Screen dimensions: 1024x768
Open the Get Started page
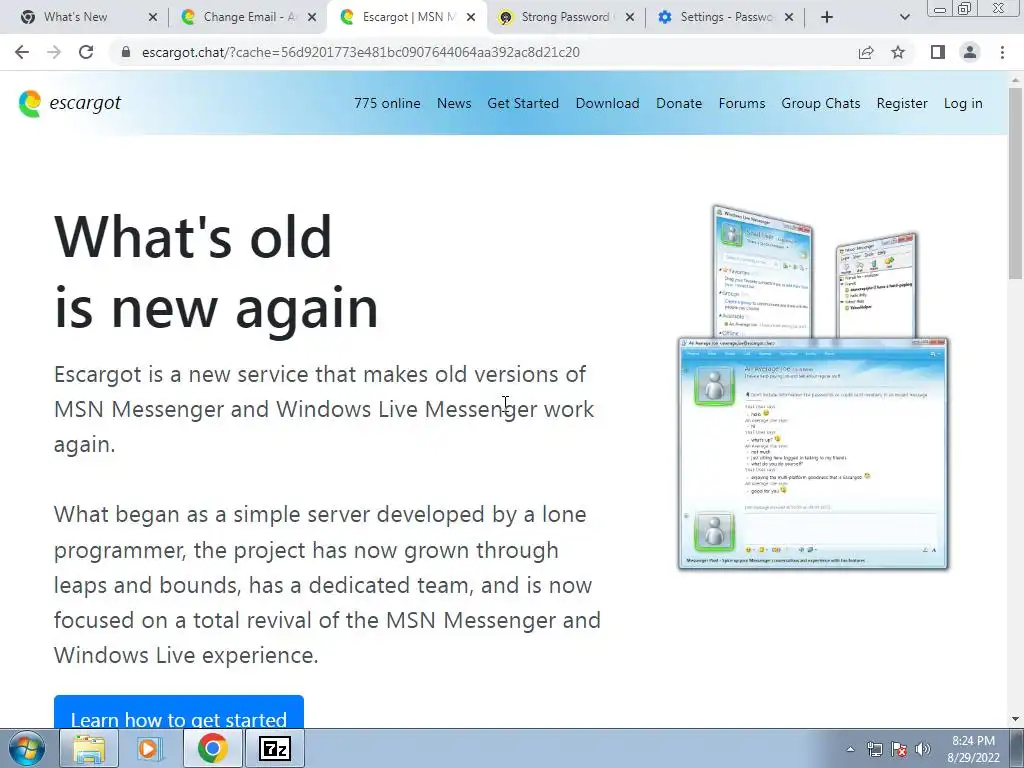[x=523, y=103]
